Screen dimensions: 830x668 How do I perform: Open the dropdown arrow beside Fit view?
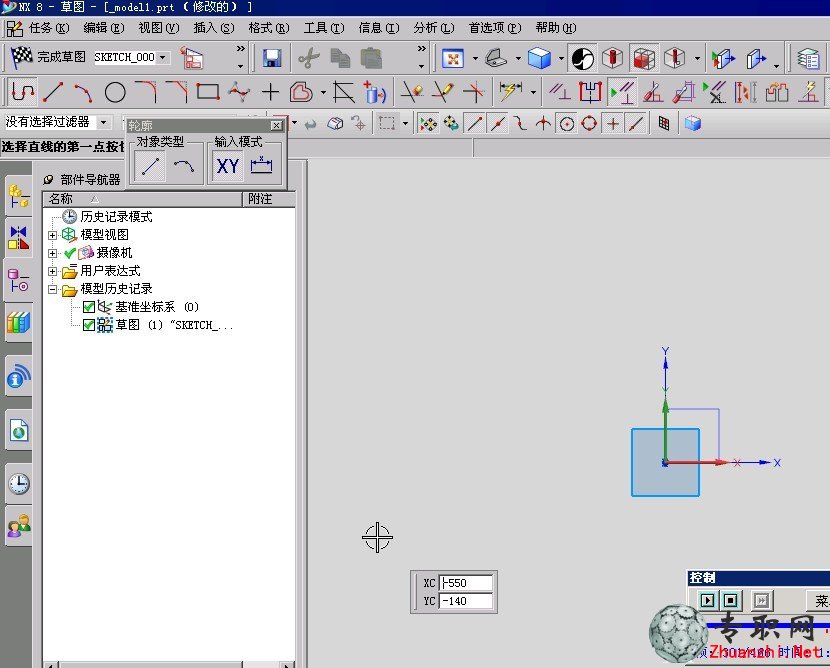point(475,58)
